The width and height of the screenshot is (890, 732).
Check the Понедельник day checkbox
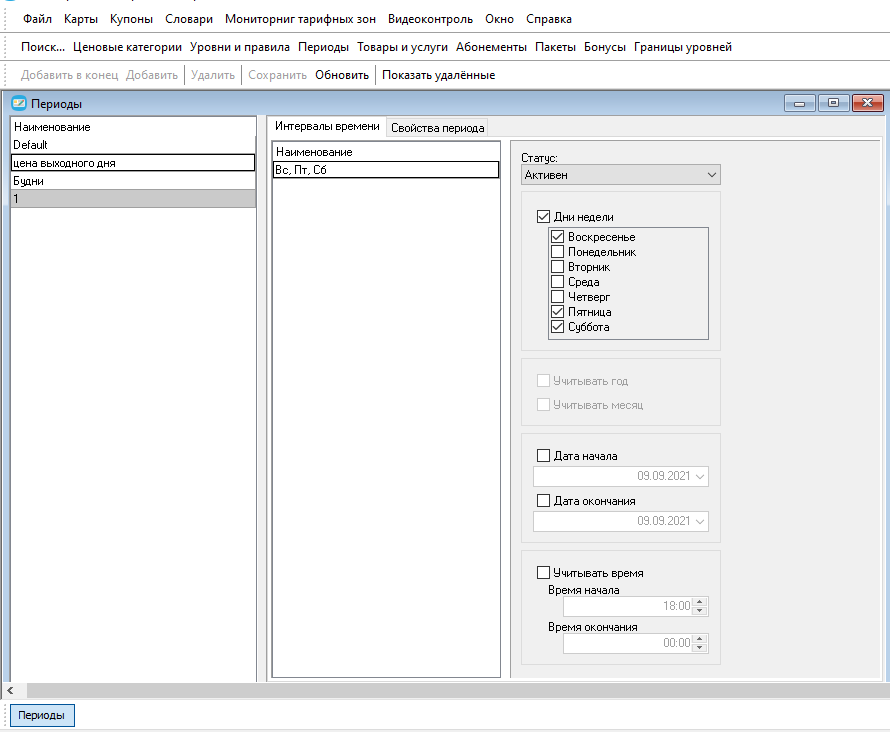tap(557, 252)
